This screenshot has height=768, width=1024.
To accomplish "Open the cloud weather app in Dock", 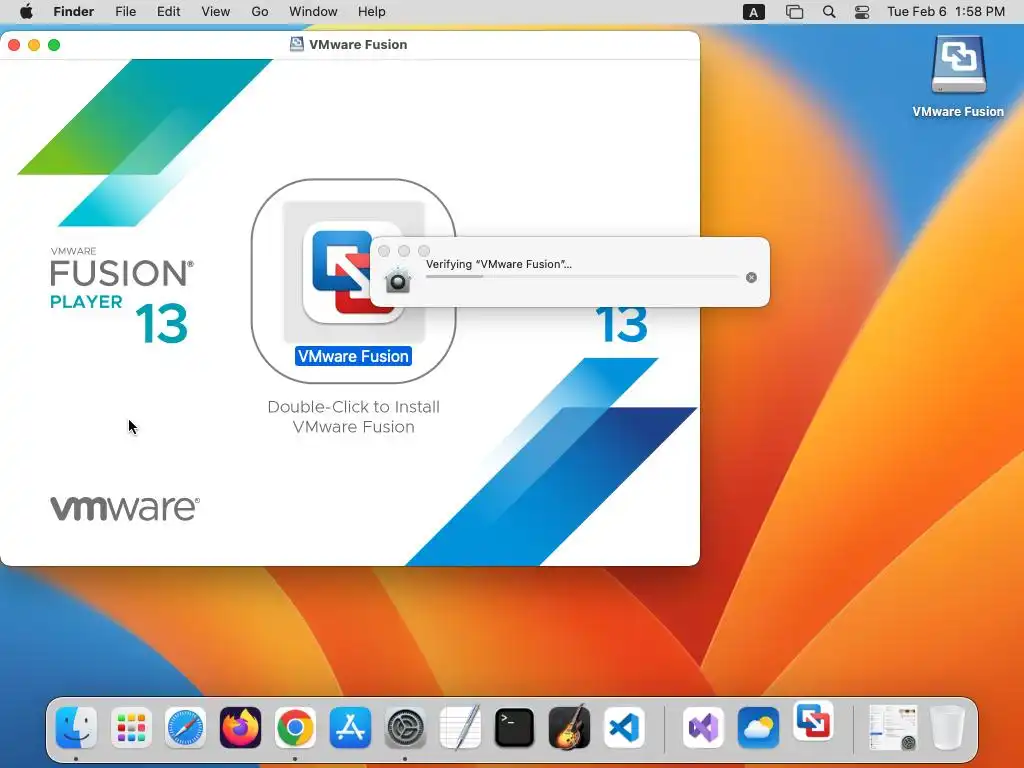I will 758,728.
